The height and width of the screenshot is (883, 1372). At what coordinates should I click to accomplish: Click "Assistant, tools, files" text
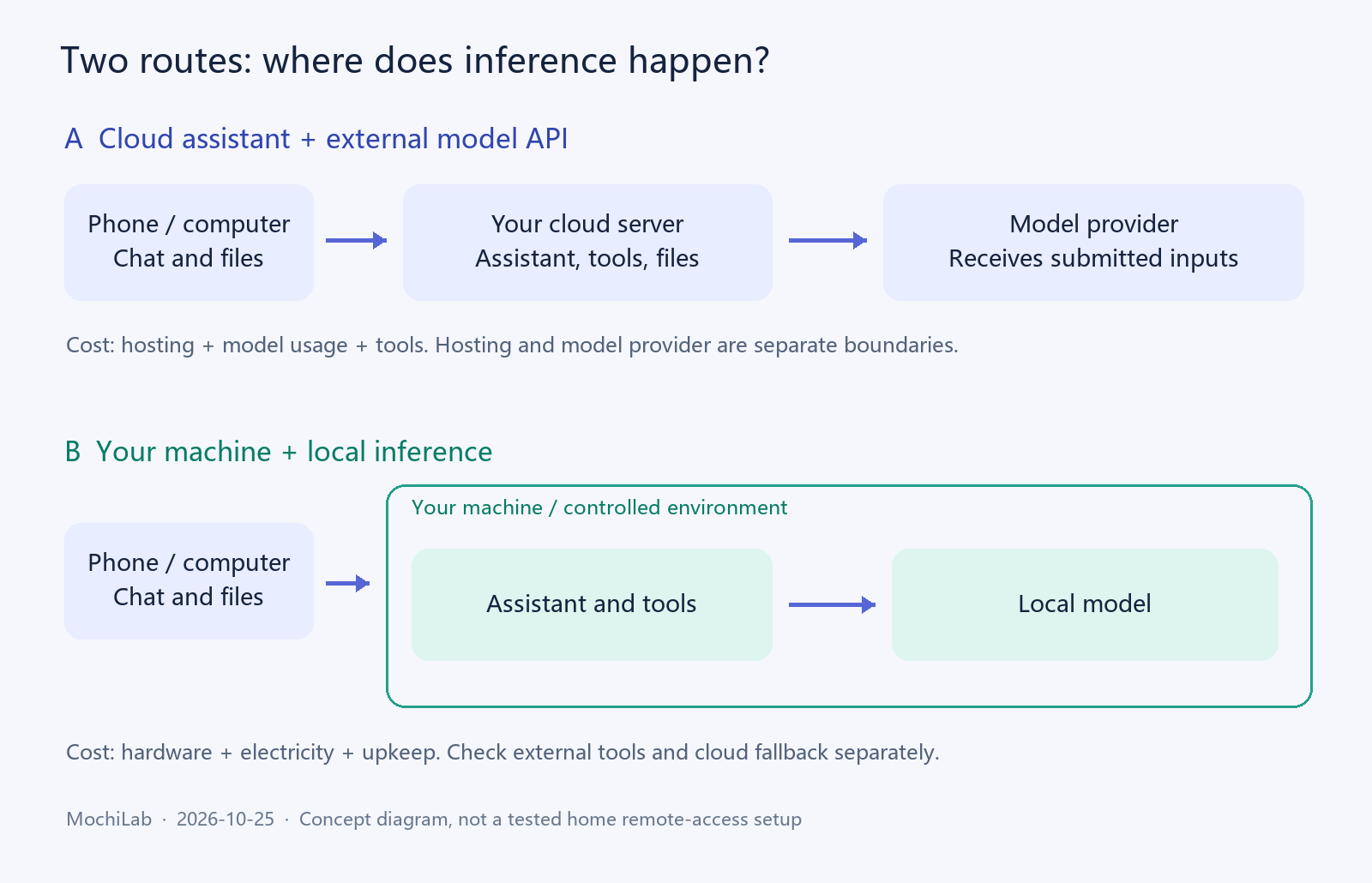coord(587,259)
